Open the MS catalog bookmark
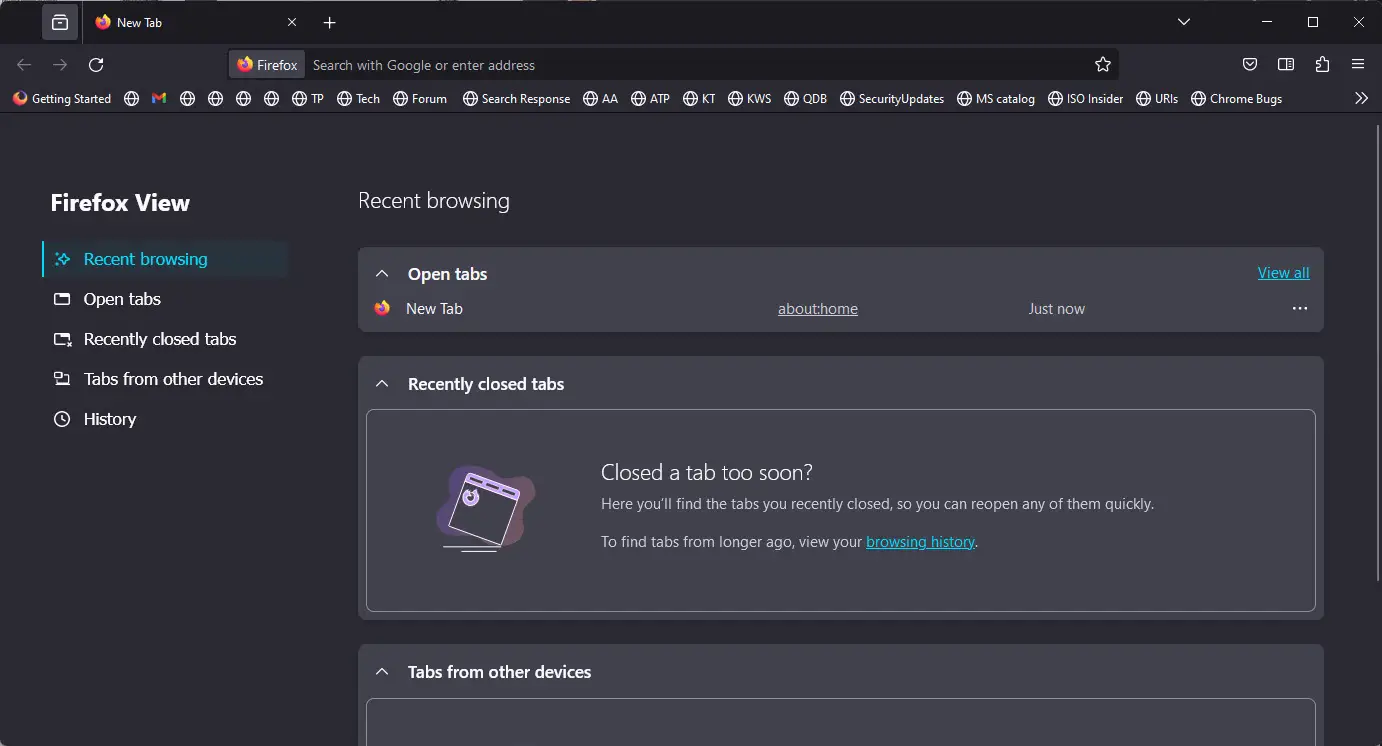This screenshot has height=746, width=1382. tap(996, 99)
